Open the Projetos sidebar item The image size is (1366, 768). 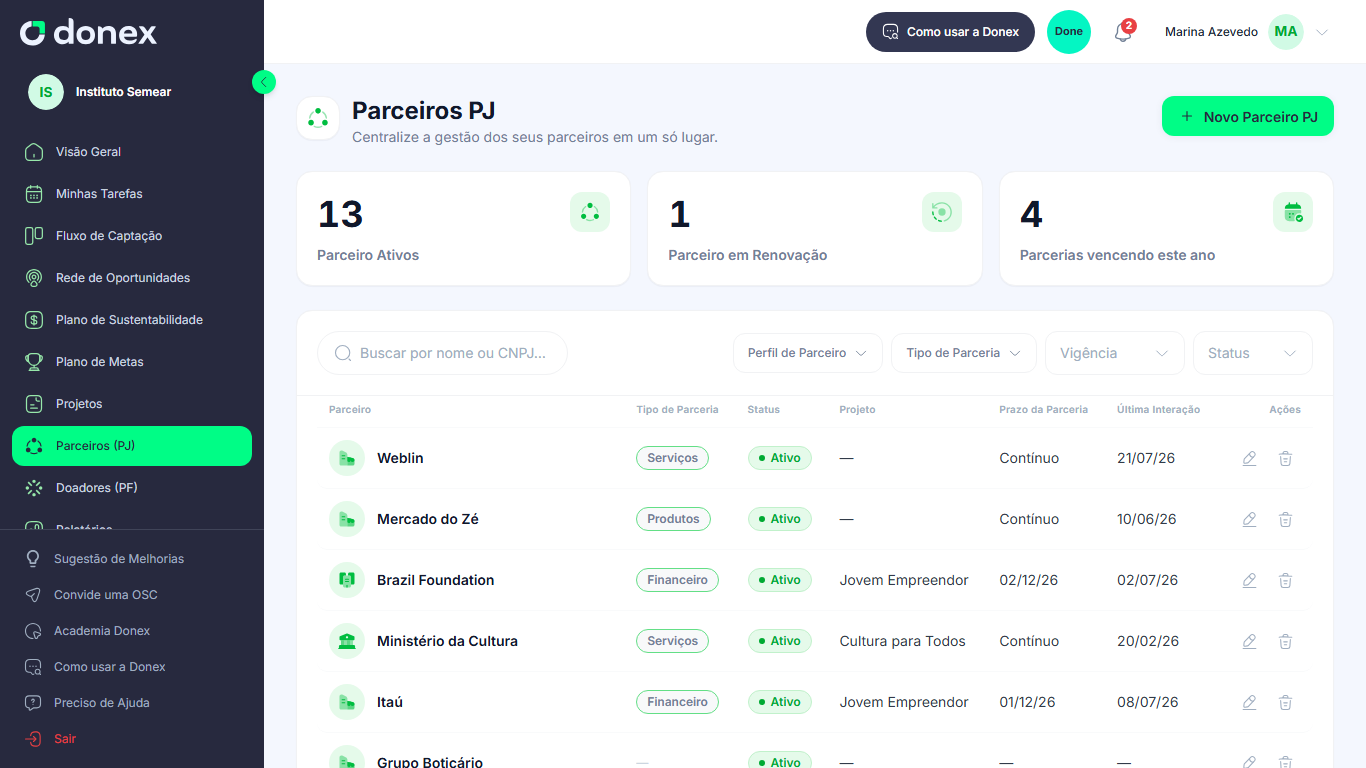click(x=132, y=404)
